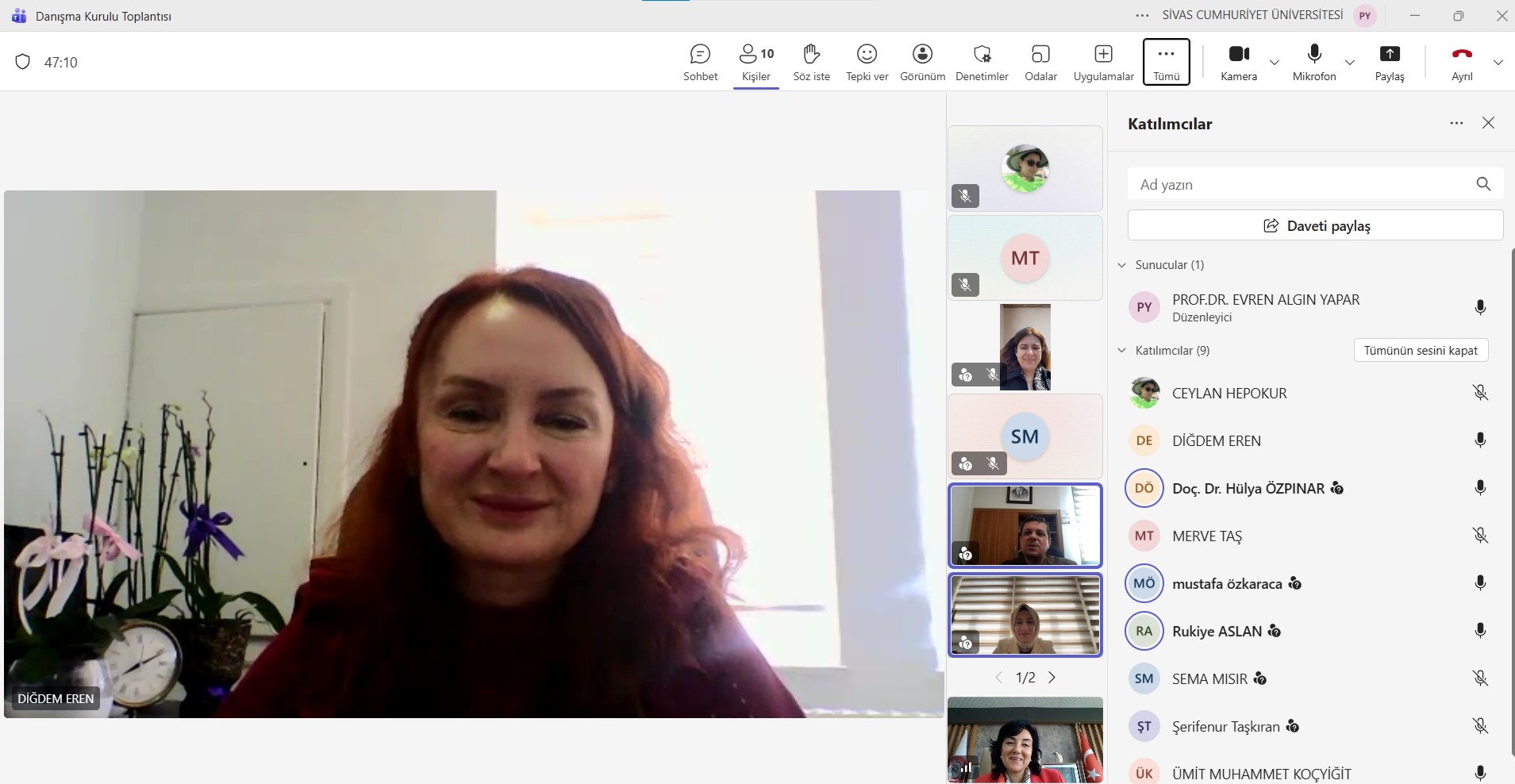Toggle the Mikrofon mute state
Screen dimensions: 1515x784
pos(1314,62)
